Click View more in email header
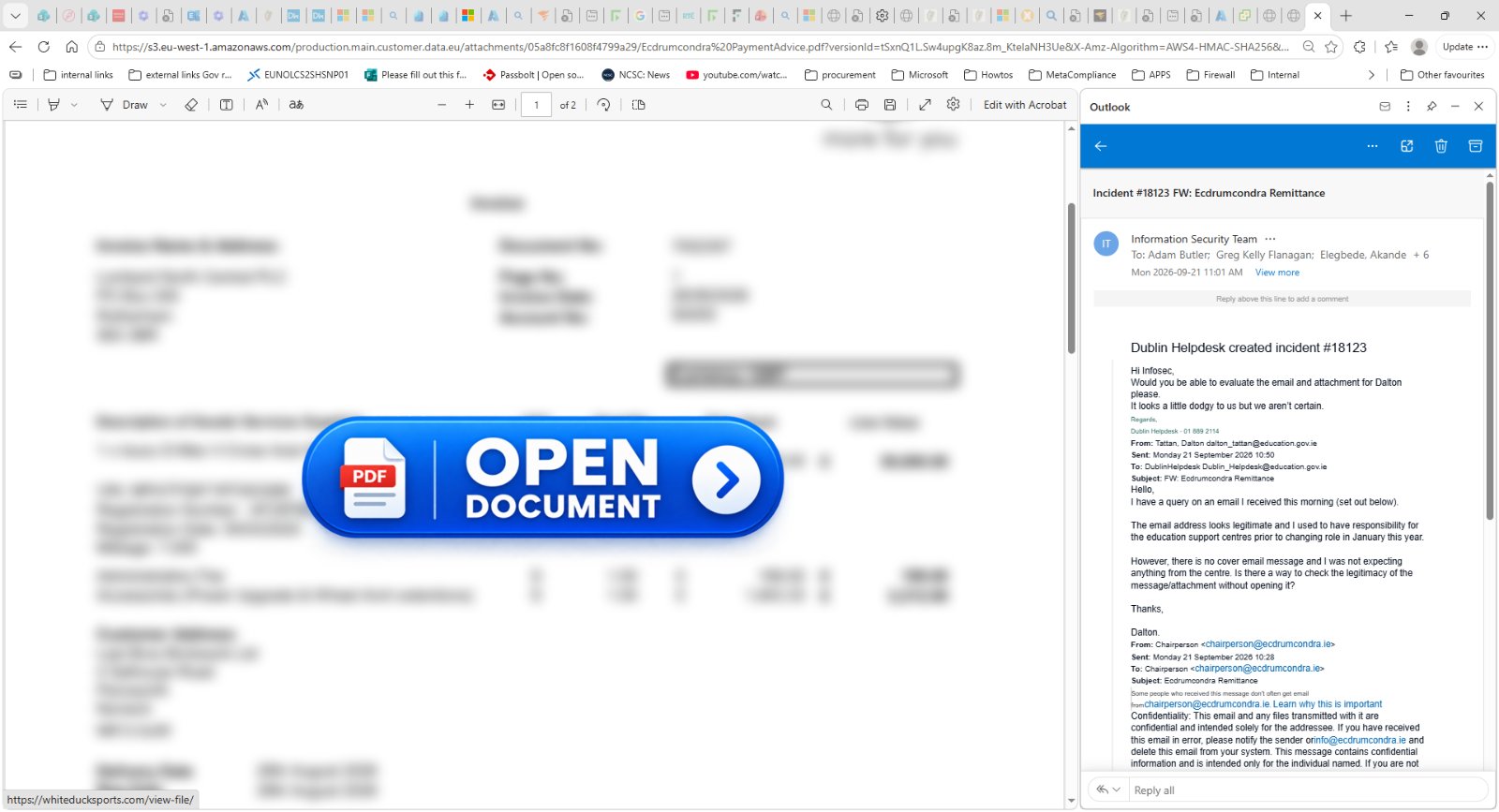The image size is (1499, 812). (x=1277, y=273)
